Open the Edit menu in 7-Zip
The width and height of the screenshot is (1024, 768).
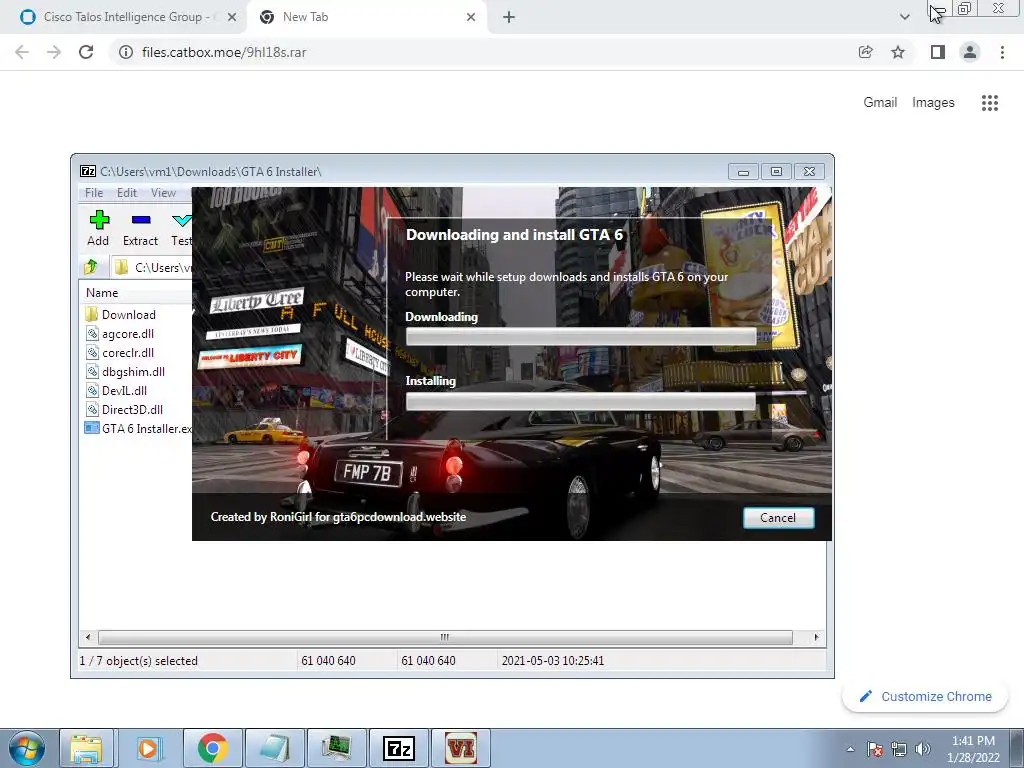127,193
